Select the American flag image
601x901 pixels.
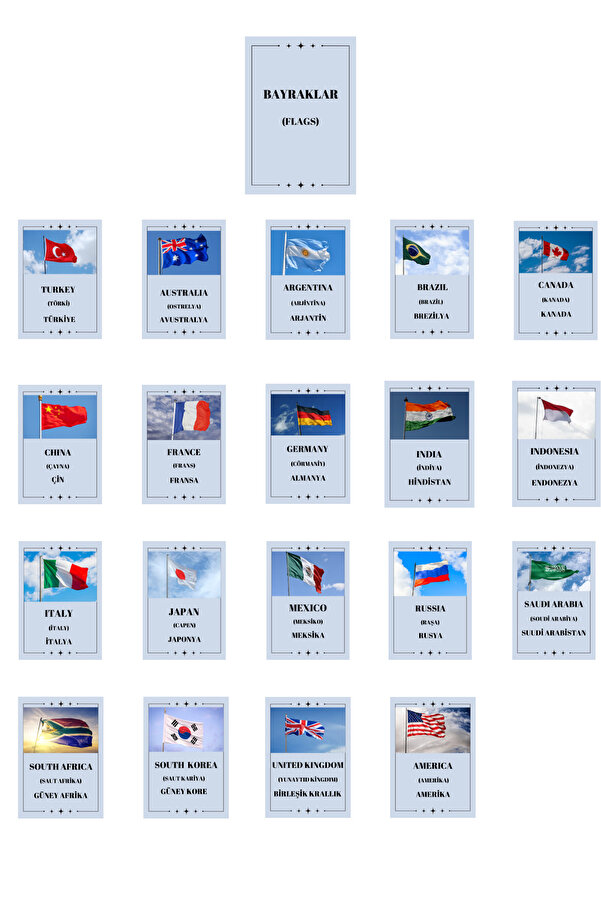click(432, 729)
